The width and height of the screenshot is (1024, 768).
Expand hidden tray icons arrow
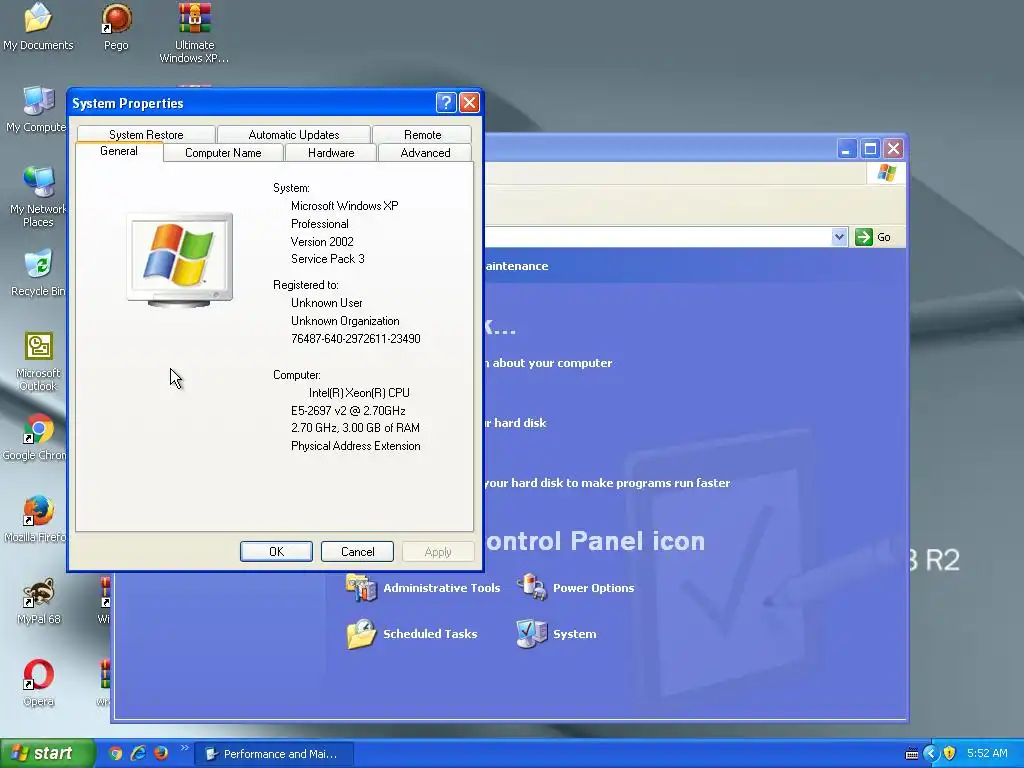(931, 754)
